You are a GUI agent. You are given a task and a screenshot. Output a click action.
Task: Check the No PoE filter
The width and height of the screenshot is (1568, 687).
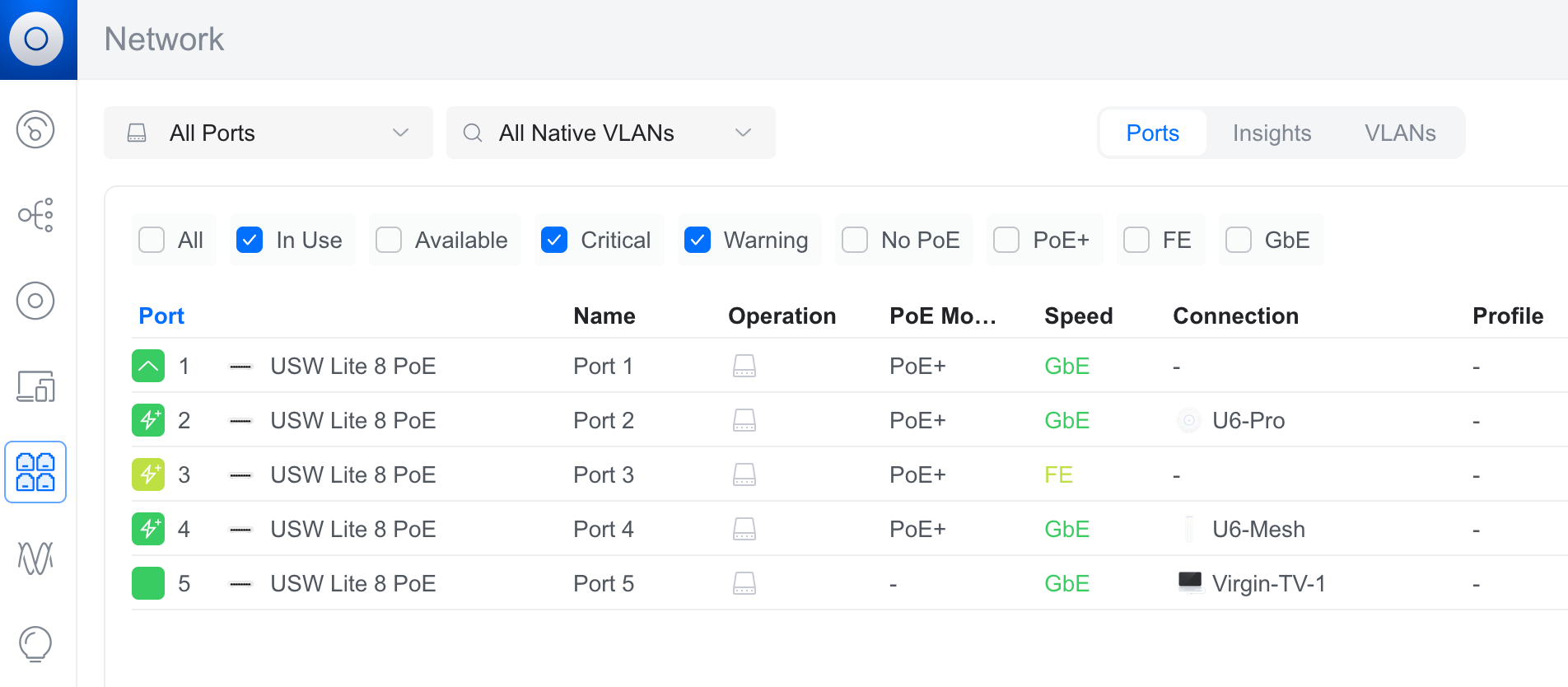[x=855, y=240]
